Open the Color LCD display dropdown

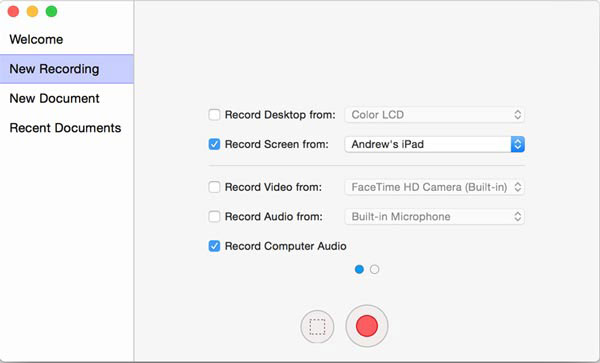tap(434, 115)
